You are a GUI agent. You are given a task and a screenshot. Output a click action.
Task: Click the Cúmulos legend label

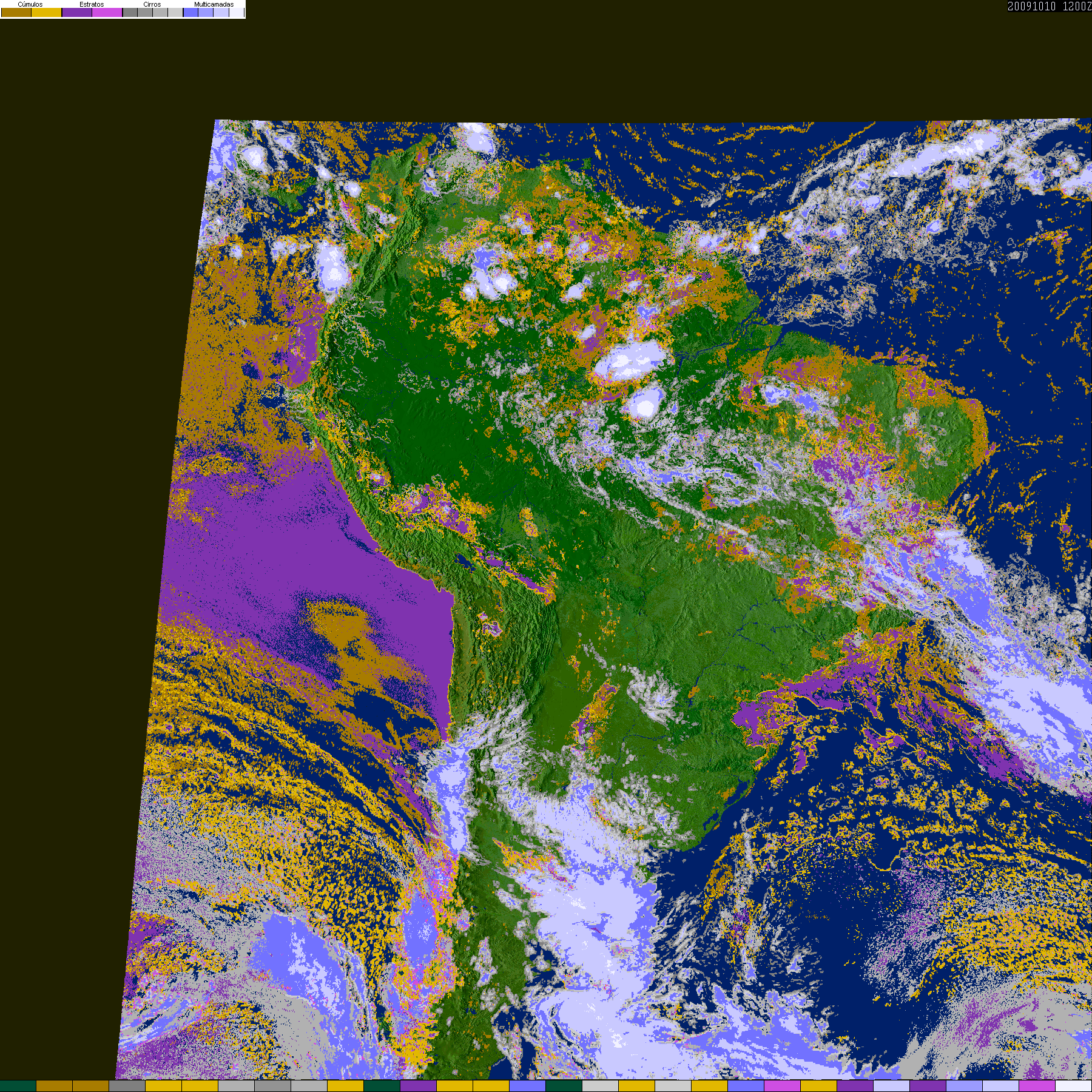tap(30, 4)
